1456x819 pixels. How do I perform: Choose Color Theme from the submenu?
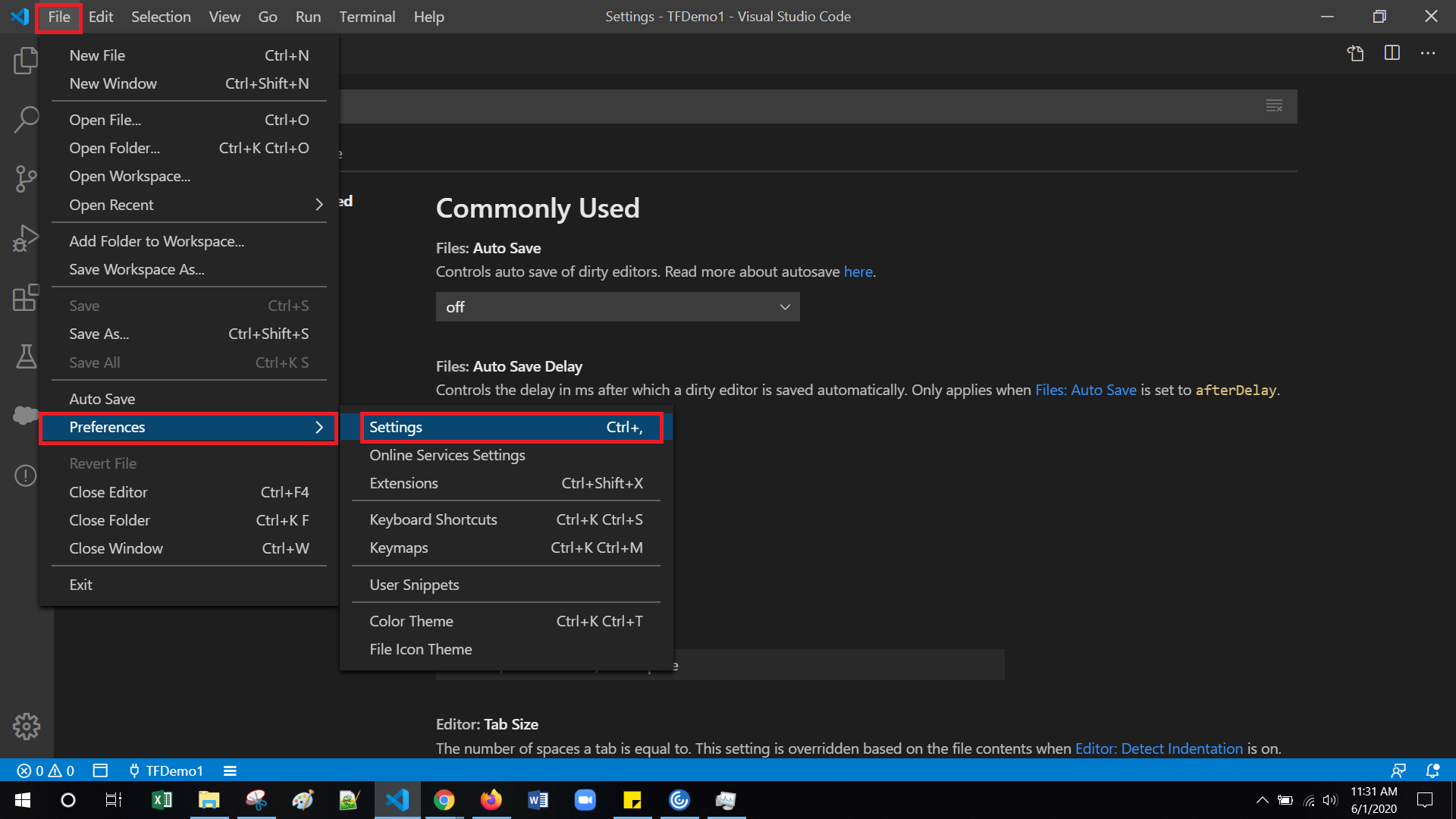point(411,620)
